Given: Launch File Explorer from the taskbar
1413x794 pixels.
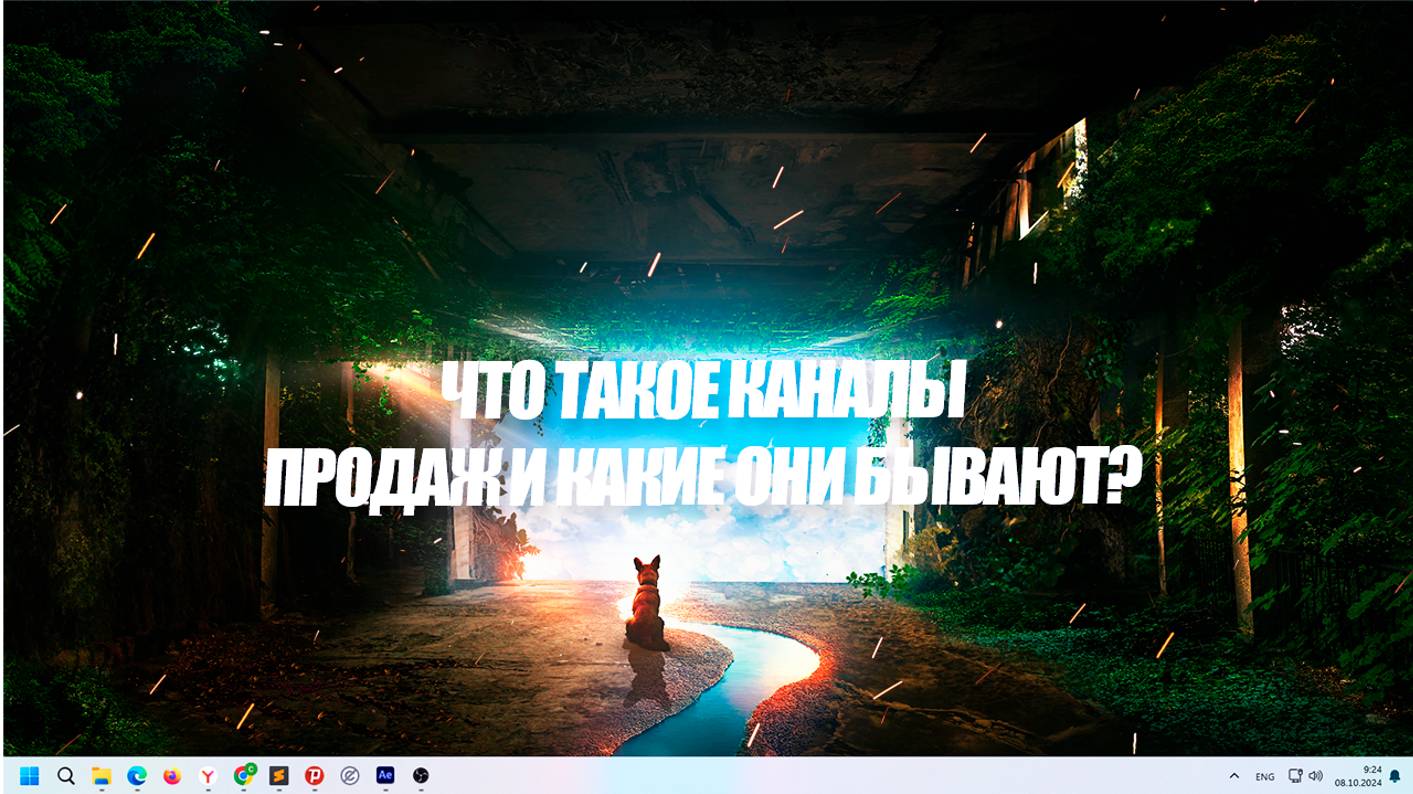Looking at the screenshot, I should pos(101,775).
